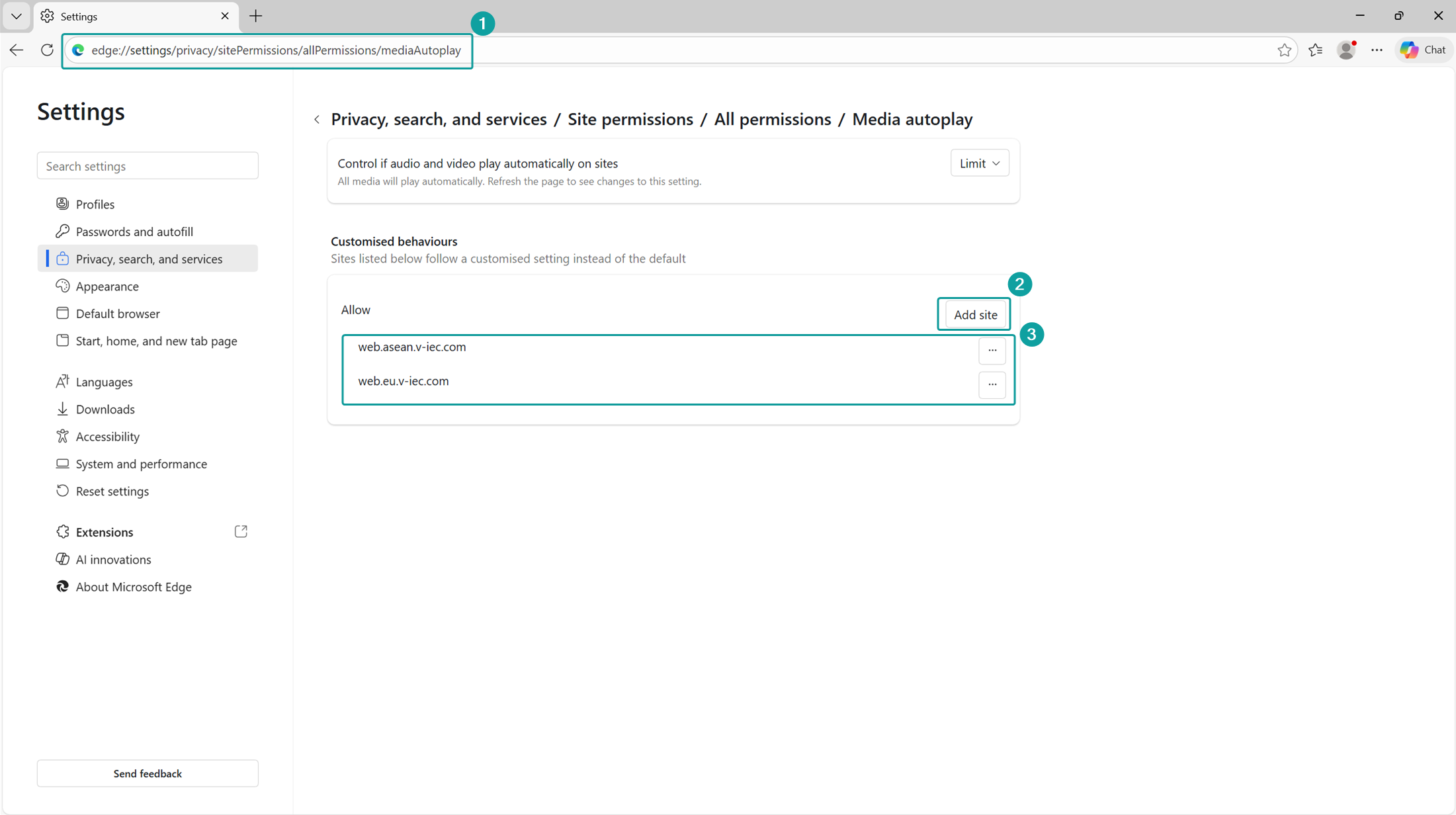Click the Add site button

[x=974, y=314]
